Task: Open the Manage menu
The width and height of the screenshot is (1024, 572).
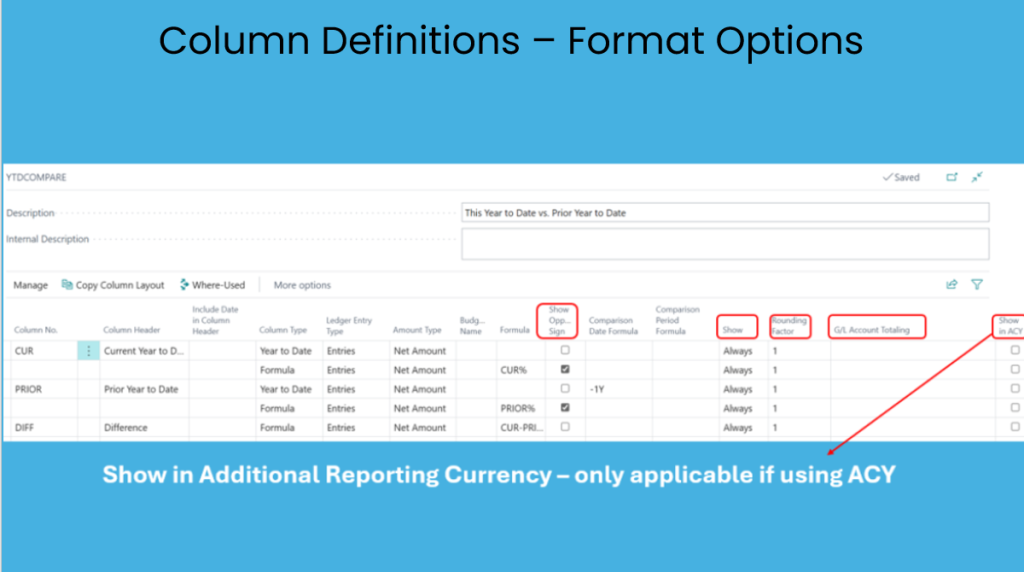Action: click(30, 285)
